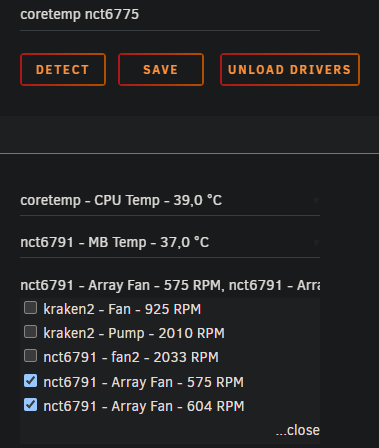The height and width of the screenshot is (448, 379).
Task: Enable the kraken2 Fan 925 RPM checkbox
Action: [30, 308]
